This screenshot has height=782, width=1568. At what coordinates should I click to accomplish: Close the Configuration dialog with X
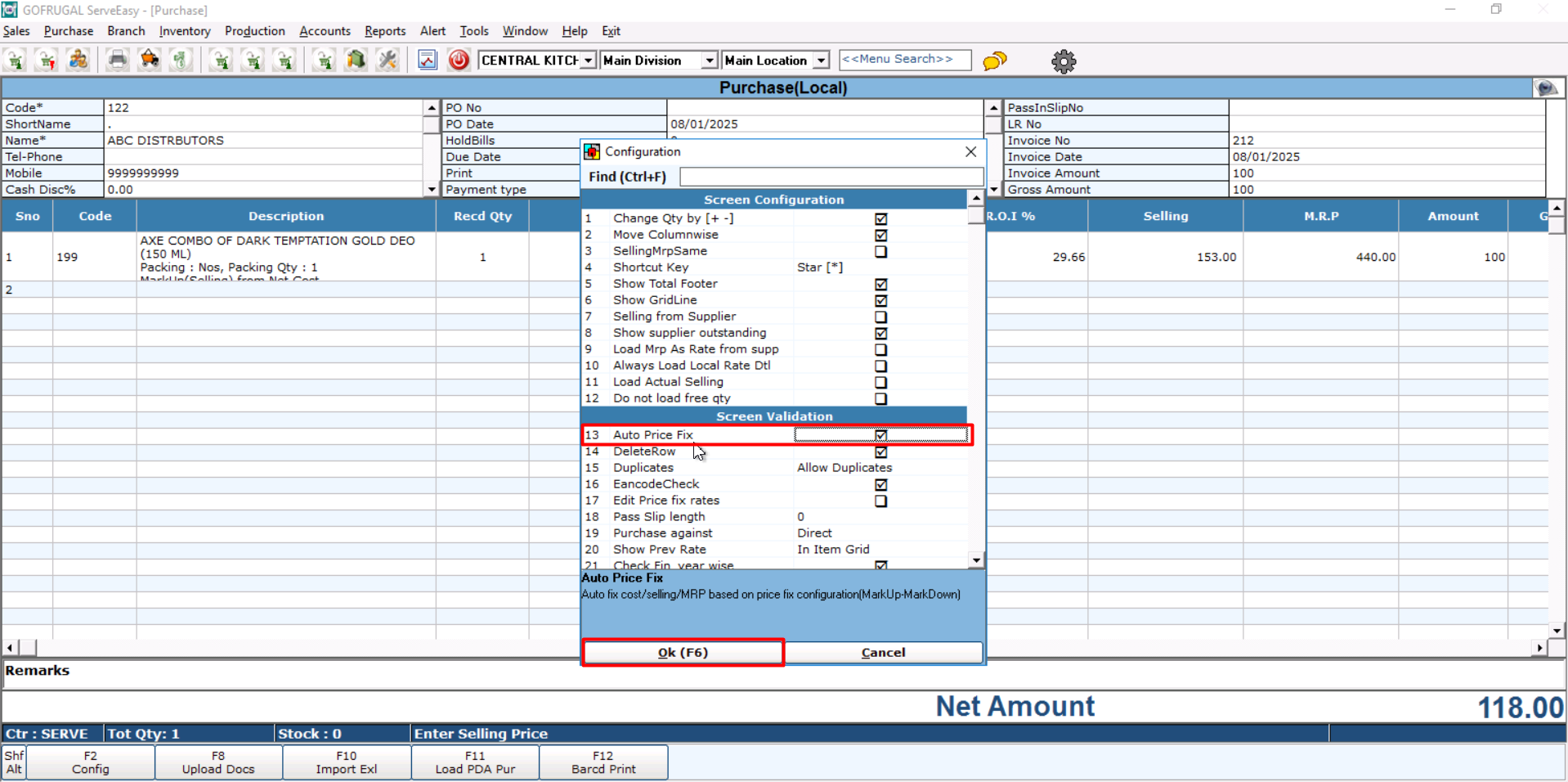pyautogui.click(x=970, y=151)
